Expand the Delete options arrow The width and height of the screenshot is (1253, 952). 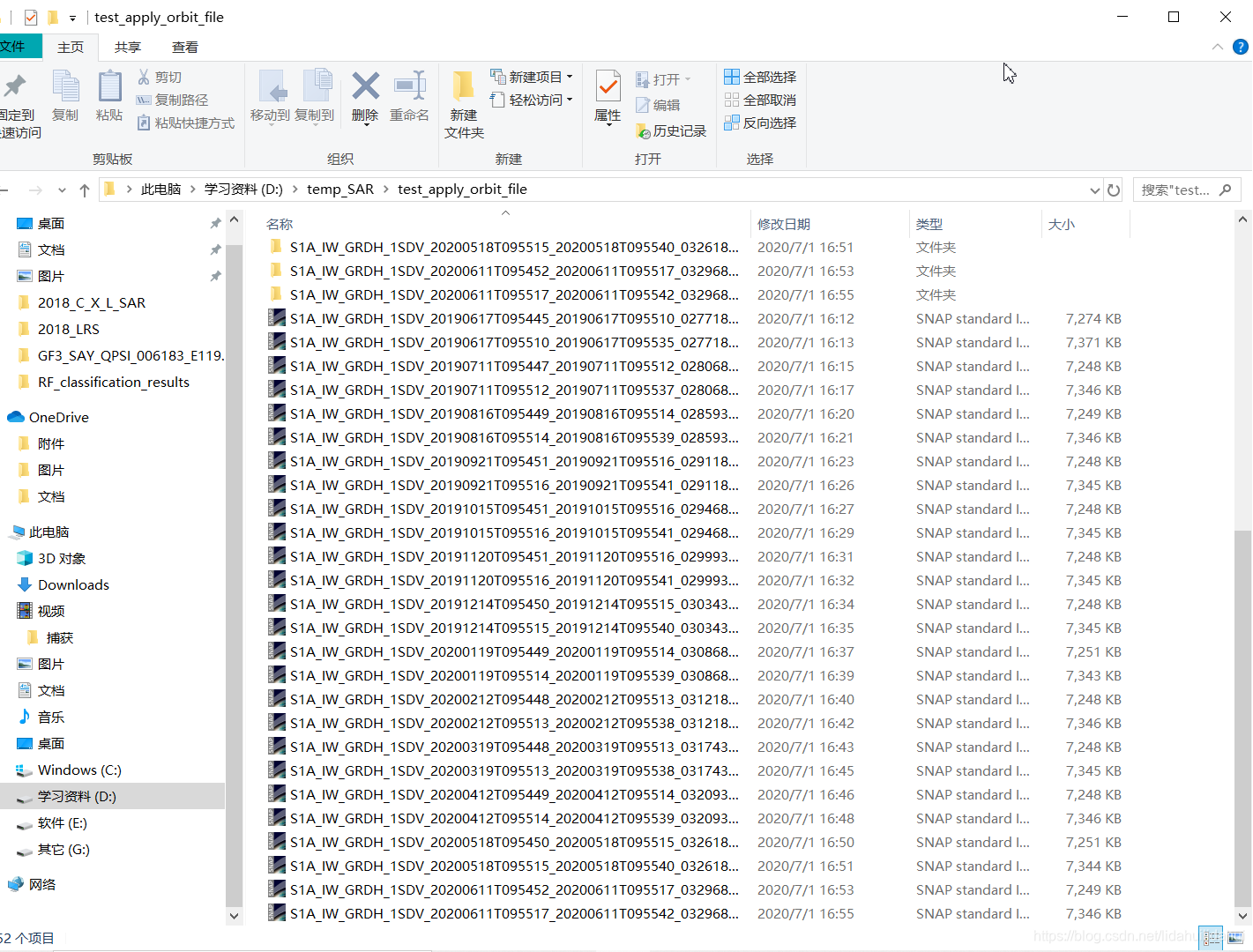pos(365,125)
